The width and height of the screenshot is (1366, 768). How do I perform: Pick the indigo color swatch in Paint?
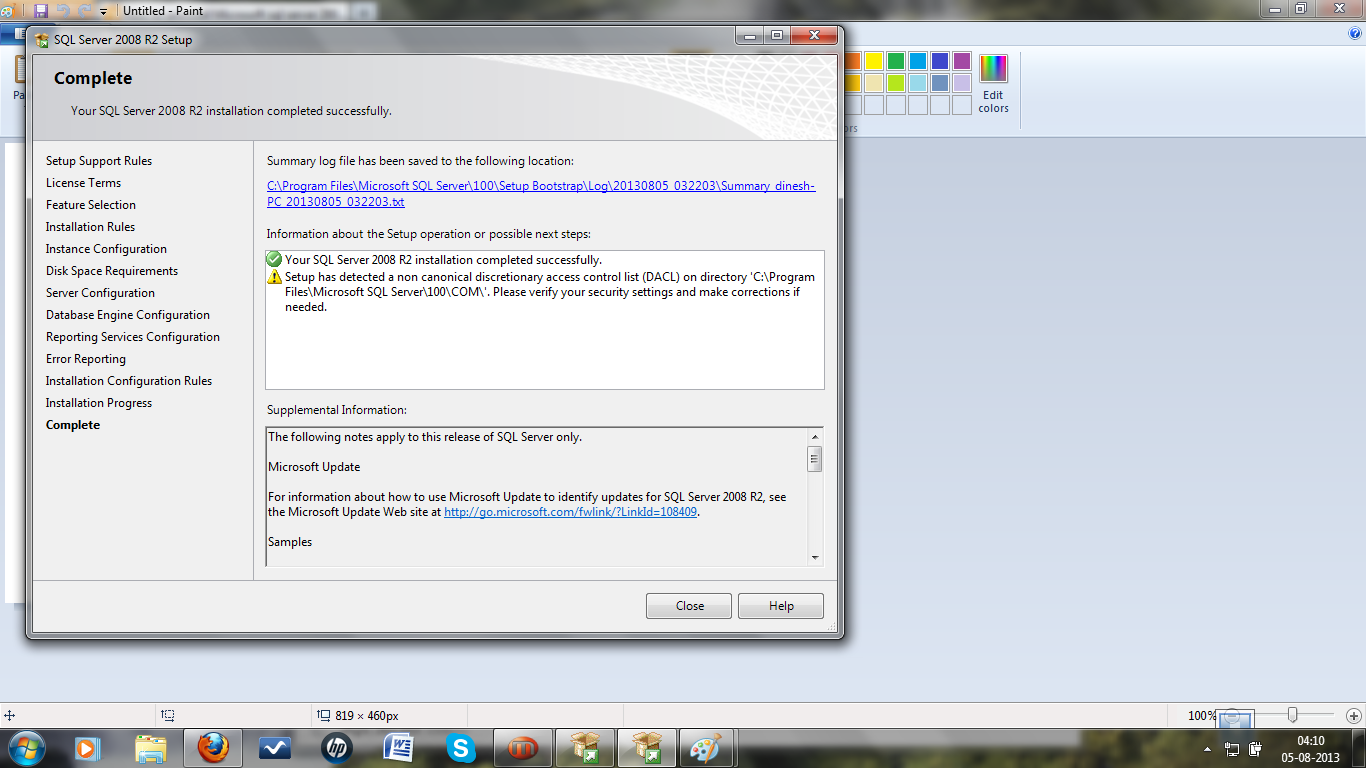click(940, 61)
